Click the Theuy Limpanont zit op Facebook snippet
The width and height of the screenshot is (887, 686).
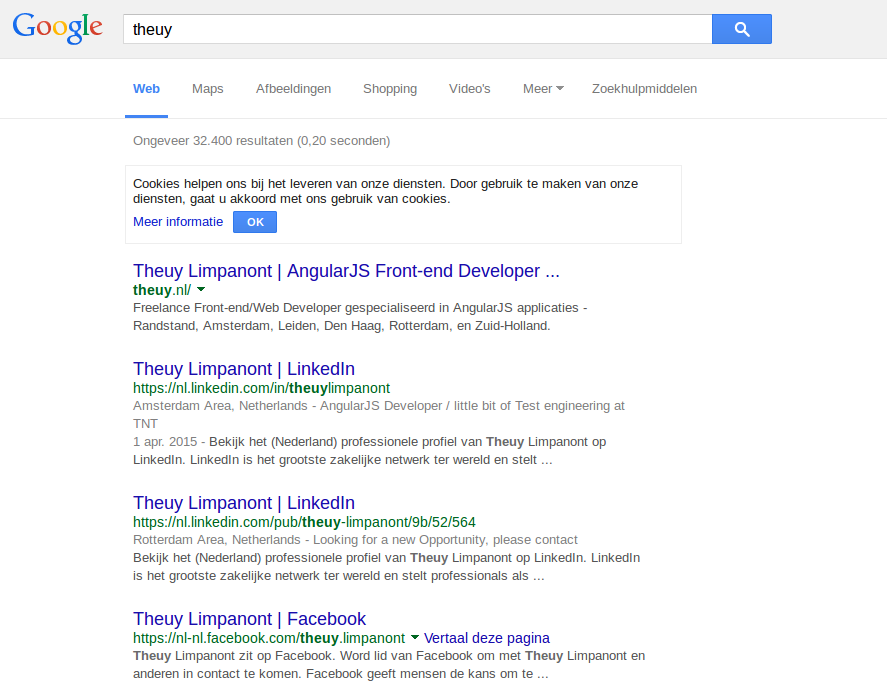coord(389,665)
